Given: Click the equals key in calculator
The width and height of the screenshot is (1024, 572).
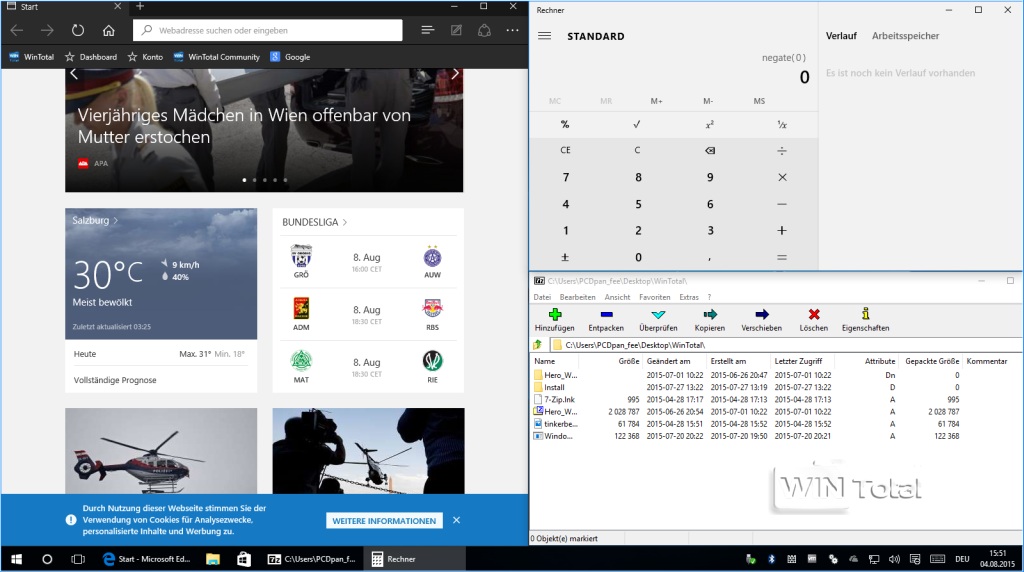Looking at the screenshot, I should pos(782,257).
